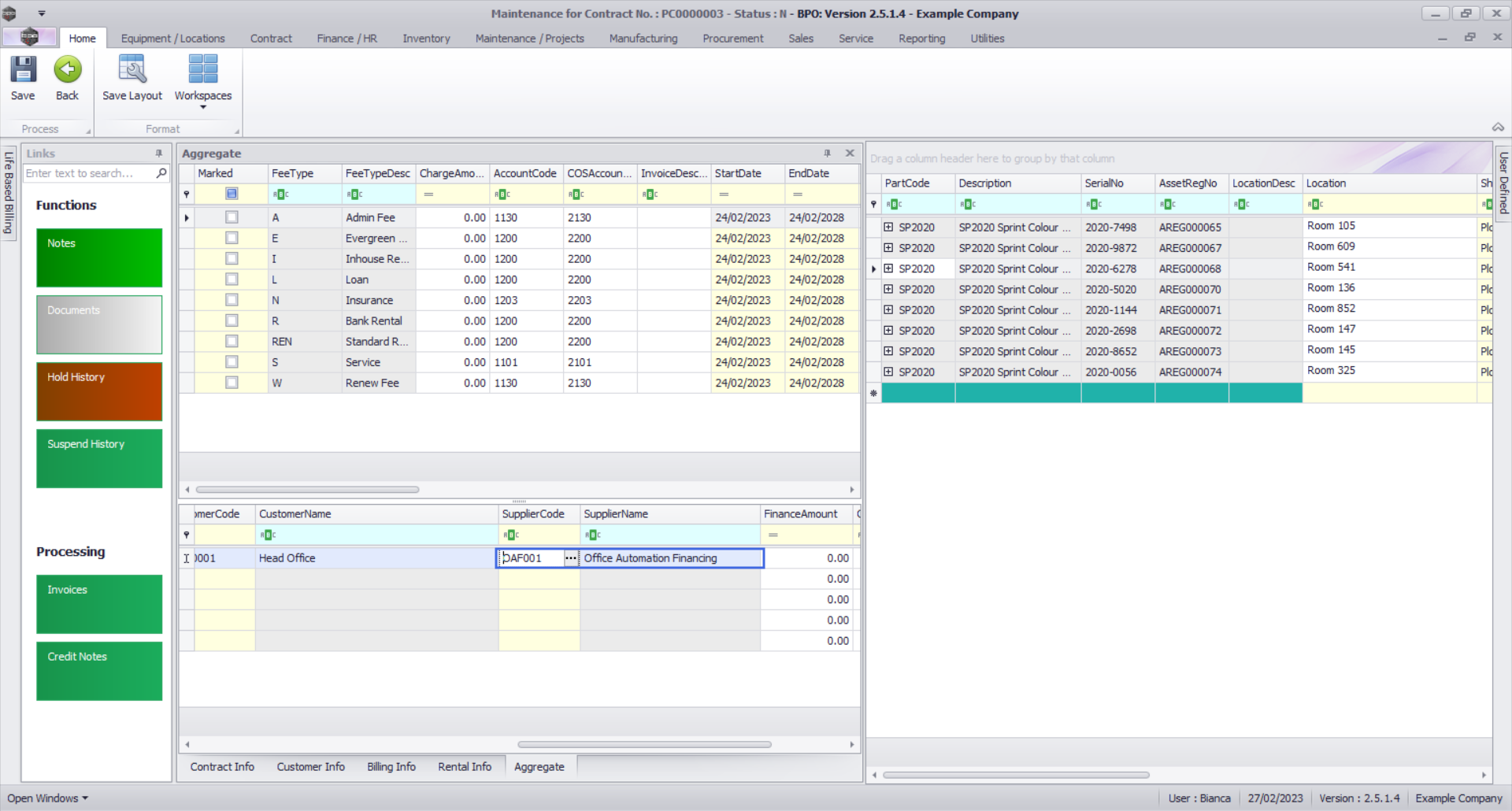
Task: Click the Aggregate grid horizontal scrollbar
Action: (x=307, y=490)
